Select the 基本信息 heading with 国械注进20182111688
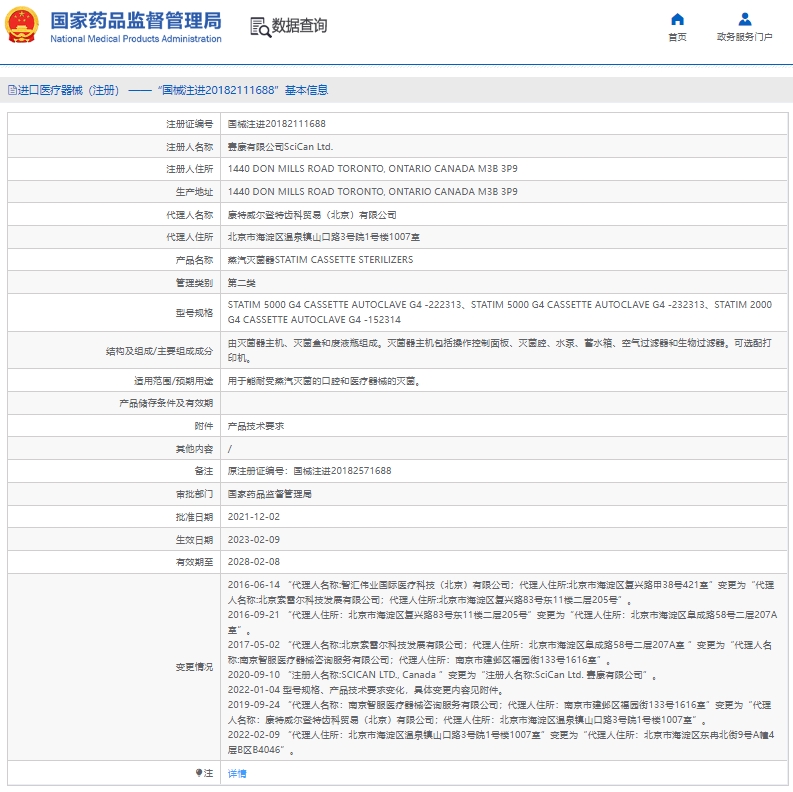The height and width of the screenshot is (792, 793). [x=243, y=90]
